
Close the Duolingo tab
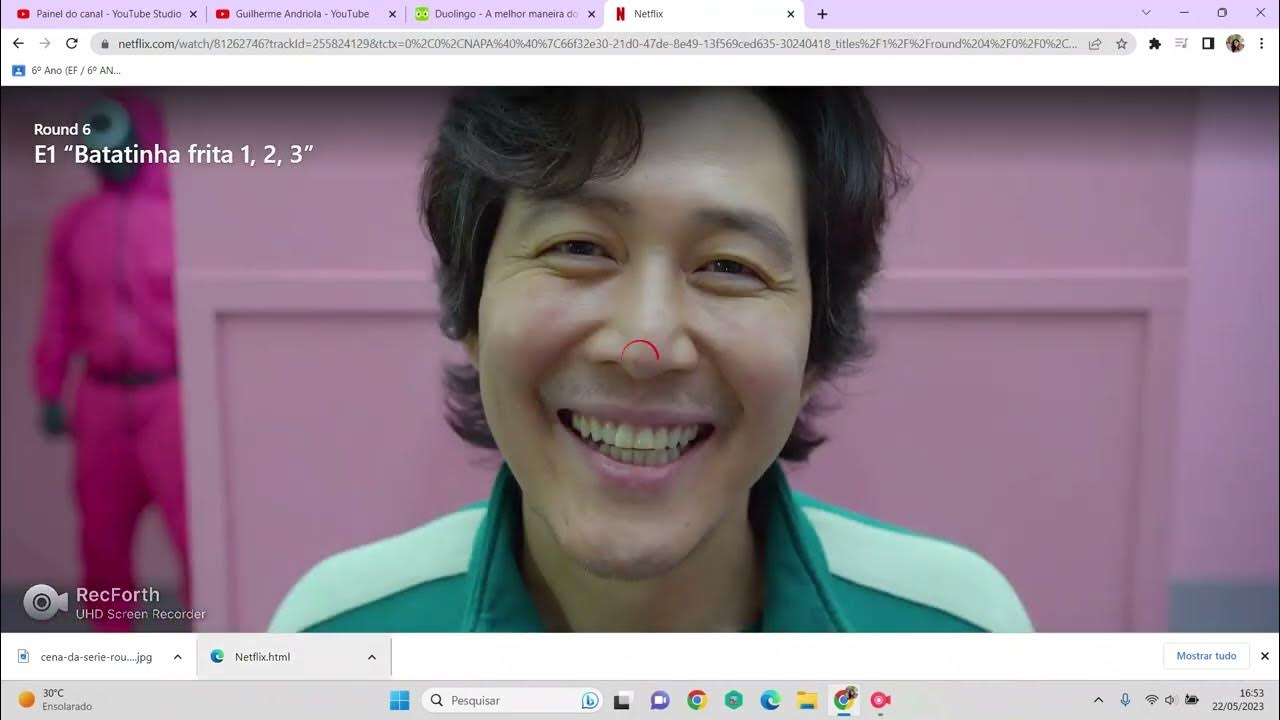592,14
